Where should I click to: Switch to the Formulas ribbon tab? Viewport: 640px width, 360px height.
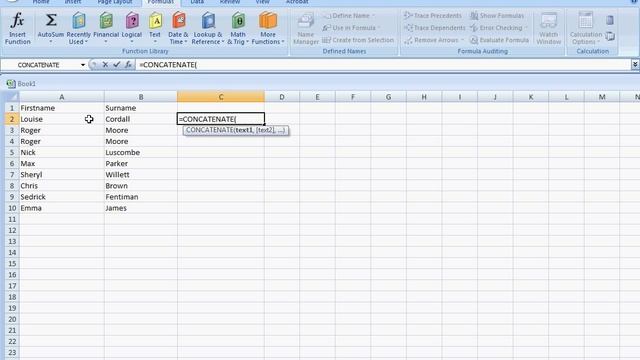click(160, 2)
